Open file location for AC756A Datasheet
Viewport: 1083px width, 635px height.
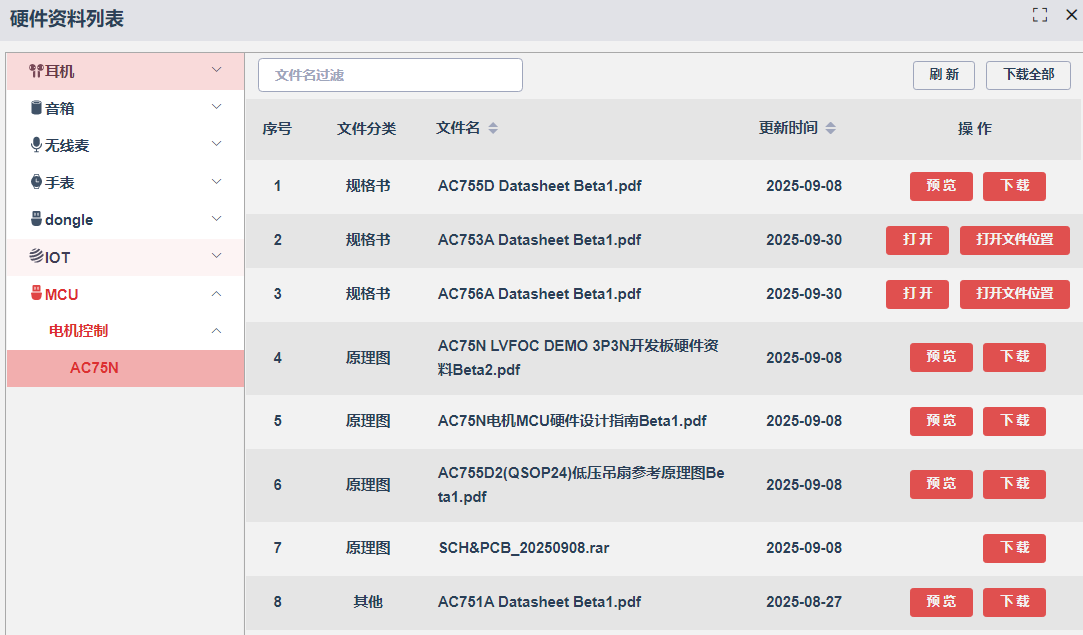(x=1015, y=294)
